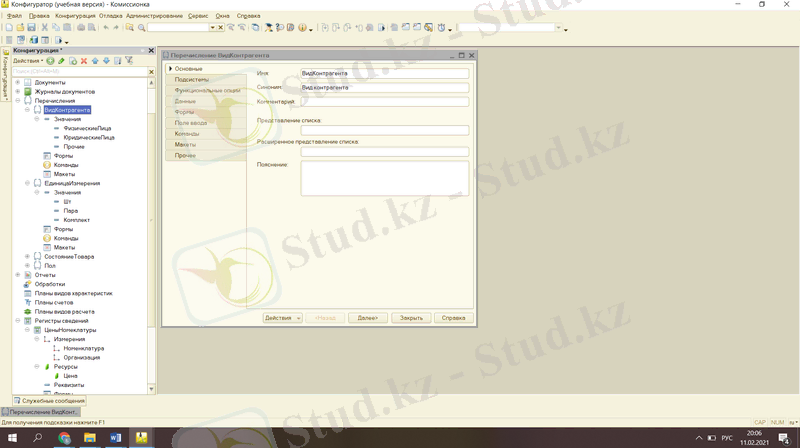Viewport: 800px width, 448px height.
Task: Move the object down with the blue down arrow
Action: point(106,61)
